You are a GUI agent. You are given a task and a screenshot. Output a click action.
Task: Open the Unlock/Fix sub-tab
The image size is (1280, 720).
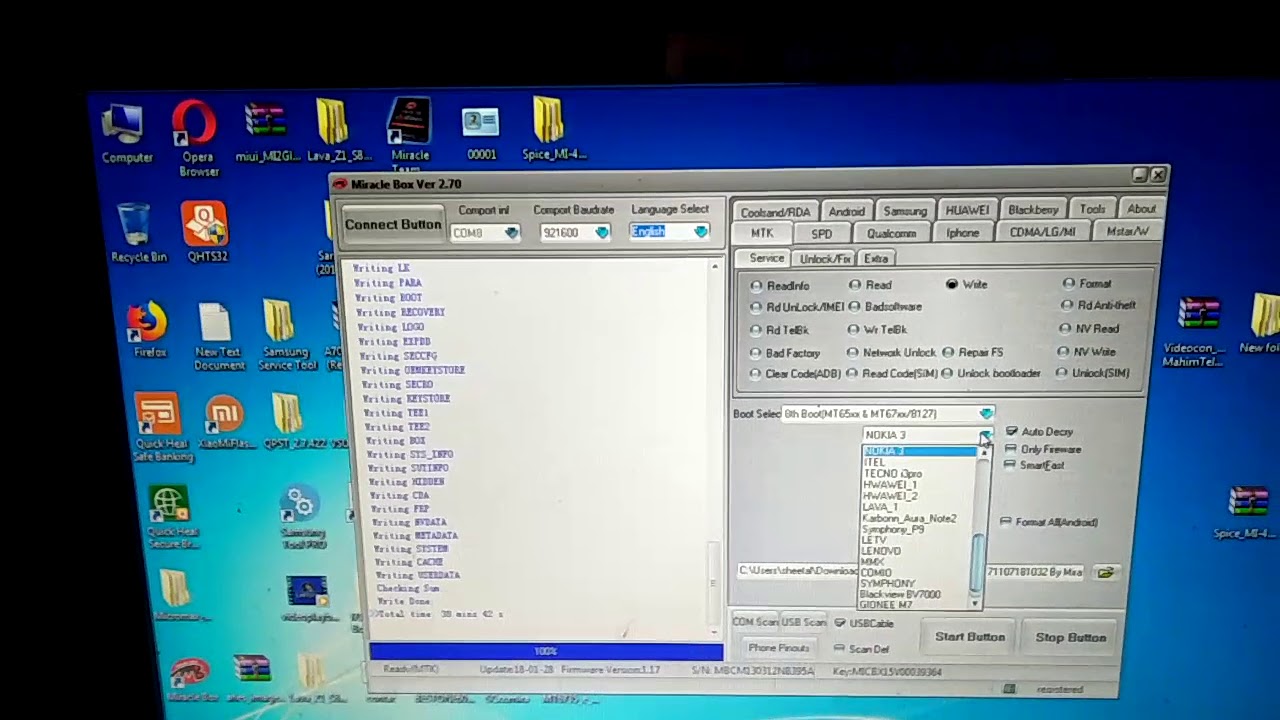pos(825,259)
